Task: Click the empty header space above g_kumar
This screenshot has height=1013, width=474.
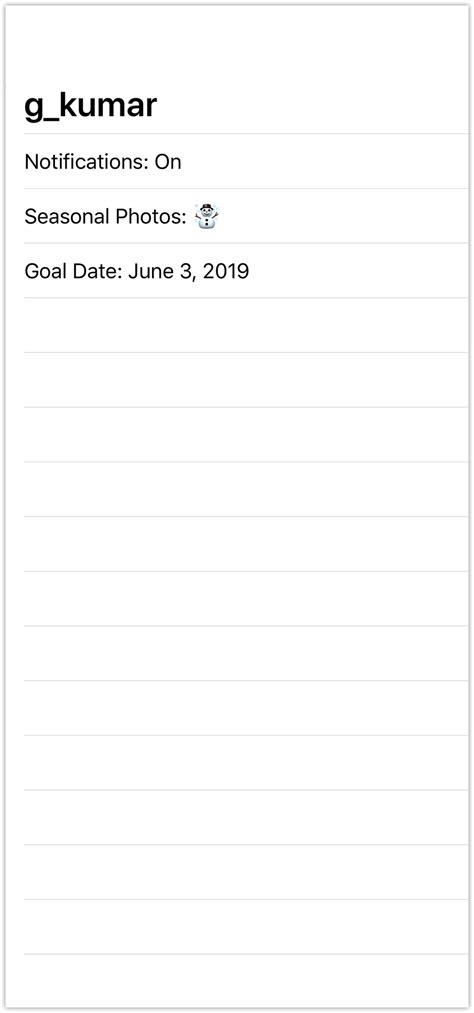Action: click(237, 45)
